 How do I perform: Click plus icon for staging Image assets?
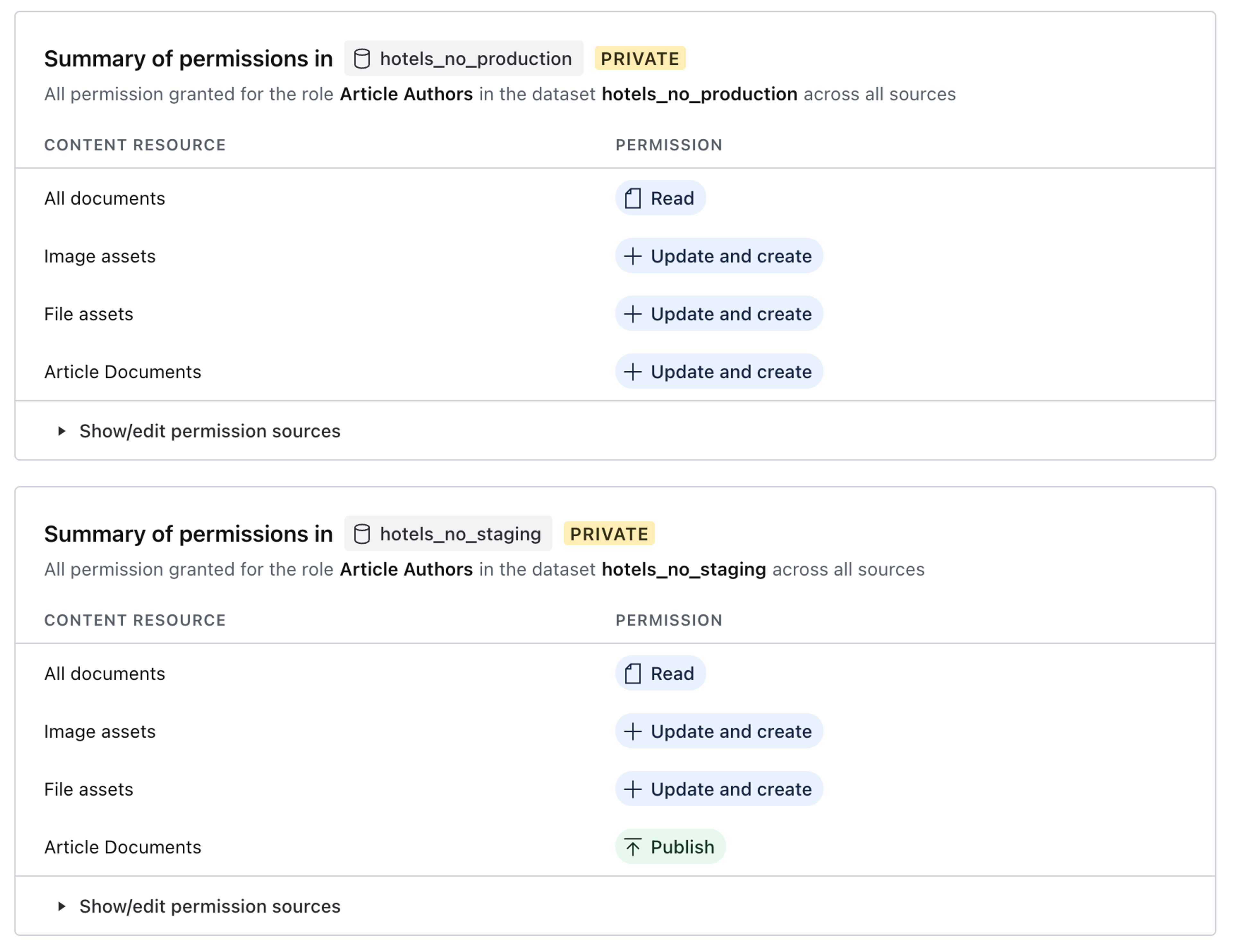pos(633,731)
